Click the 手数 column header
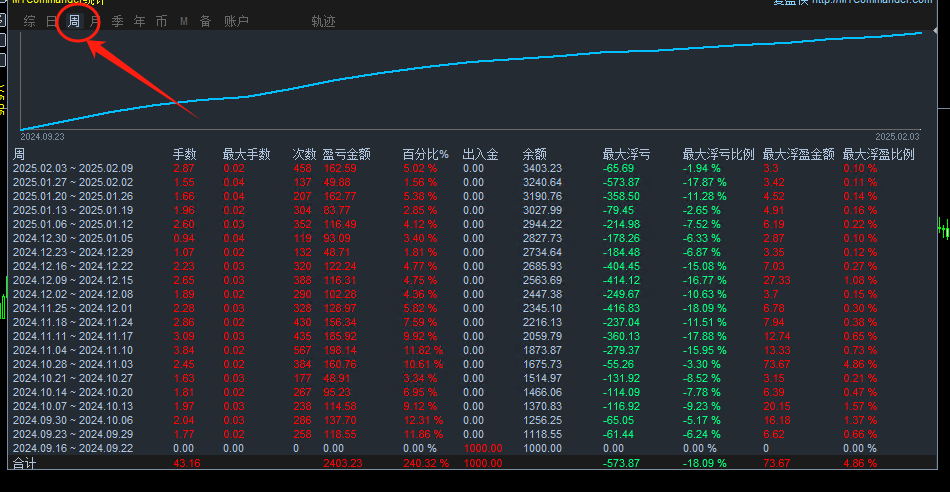This screenshot has width=950, height=492. [x=185, y=155]
